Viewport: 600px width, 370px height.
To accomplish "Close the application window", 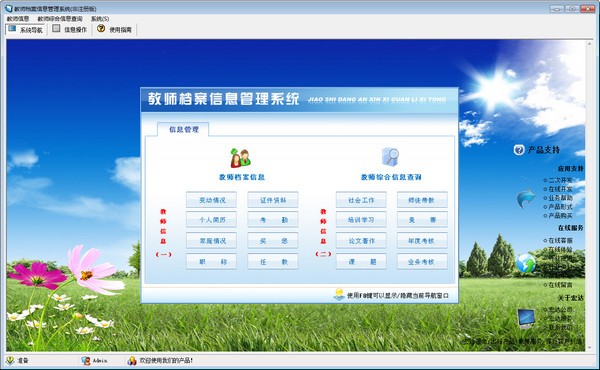I will pyautogui.click(x=587, y=8).
